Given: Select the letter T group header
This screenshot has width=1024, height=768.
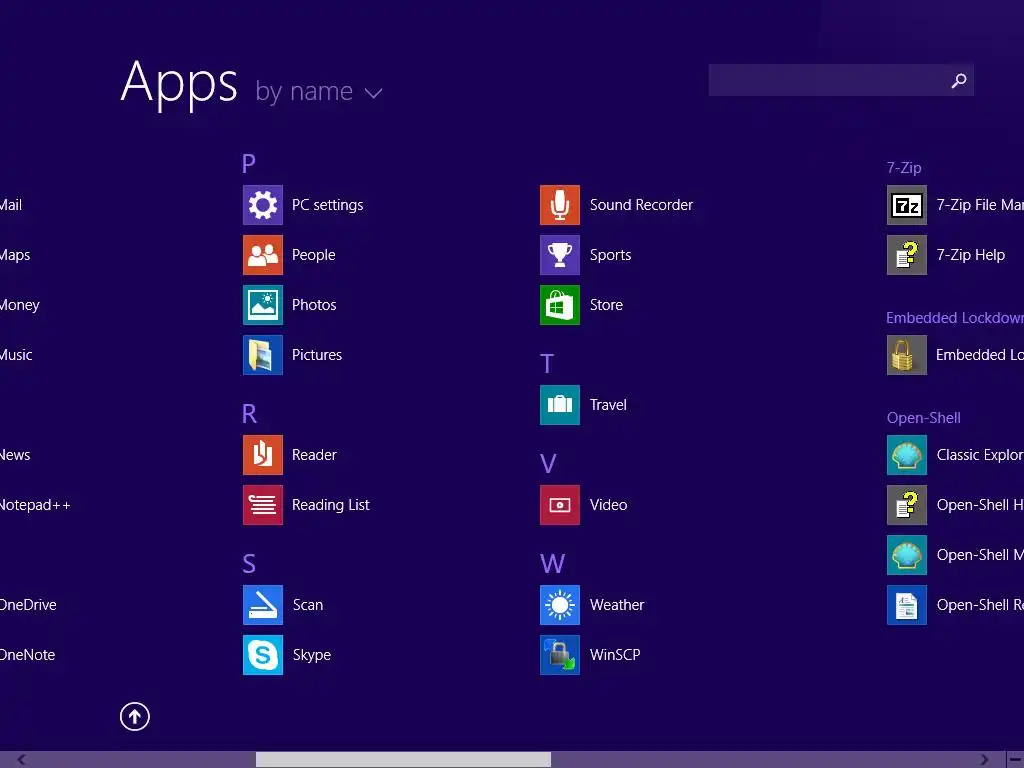Looking at the screenshot, I should 547,364.
